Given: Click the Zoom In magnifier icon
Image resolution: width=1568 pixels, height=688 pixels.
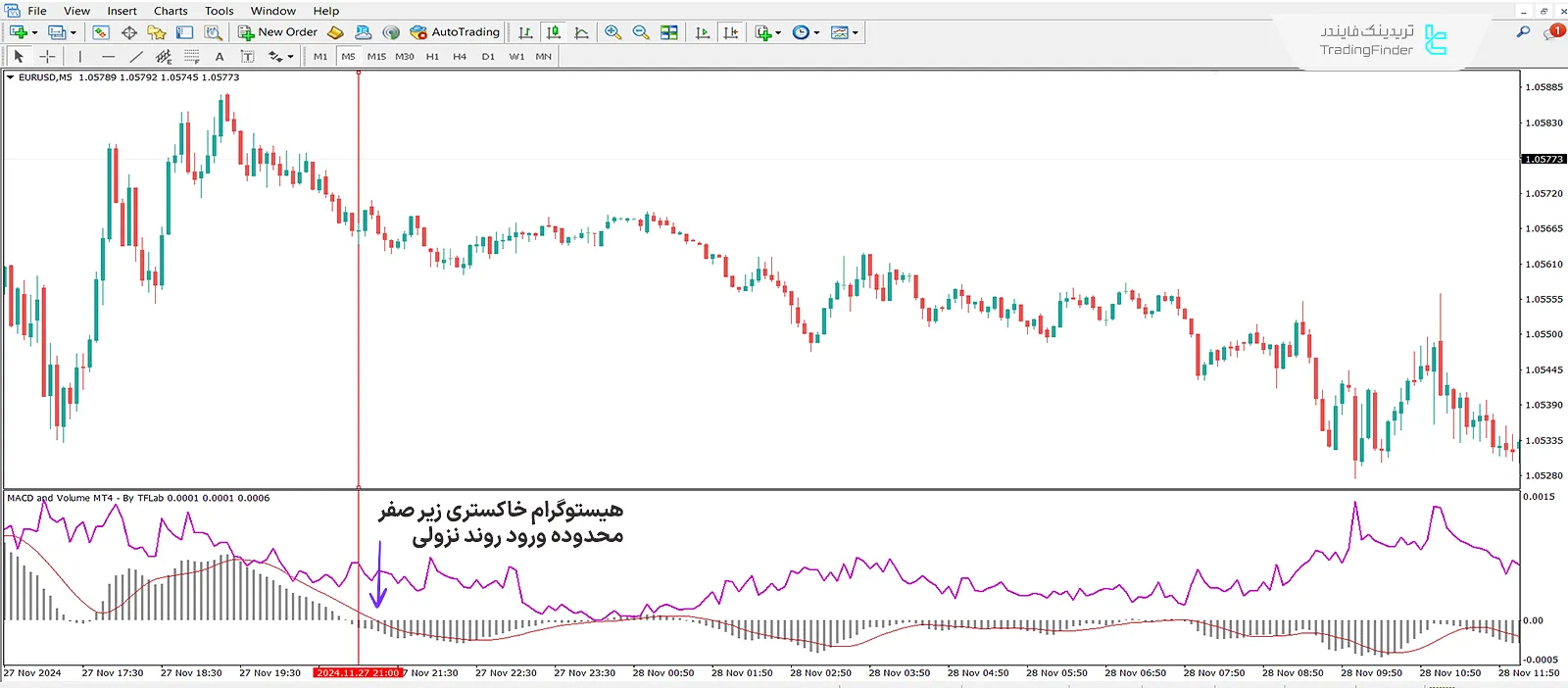Looking at the screenshot, I should pos(613,32).
